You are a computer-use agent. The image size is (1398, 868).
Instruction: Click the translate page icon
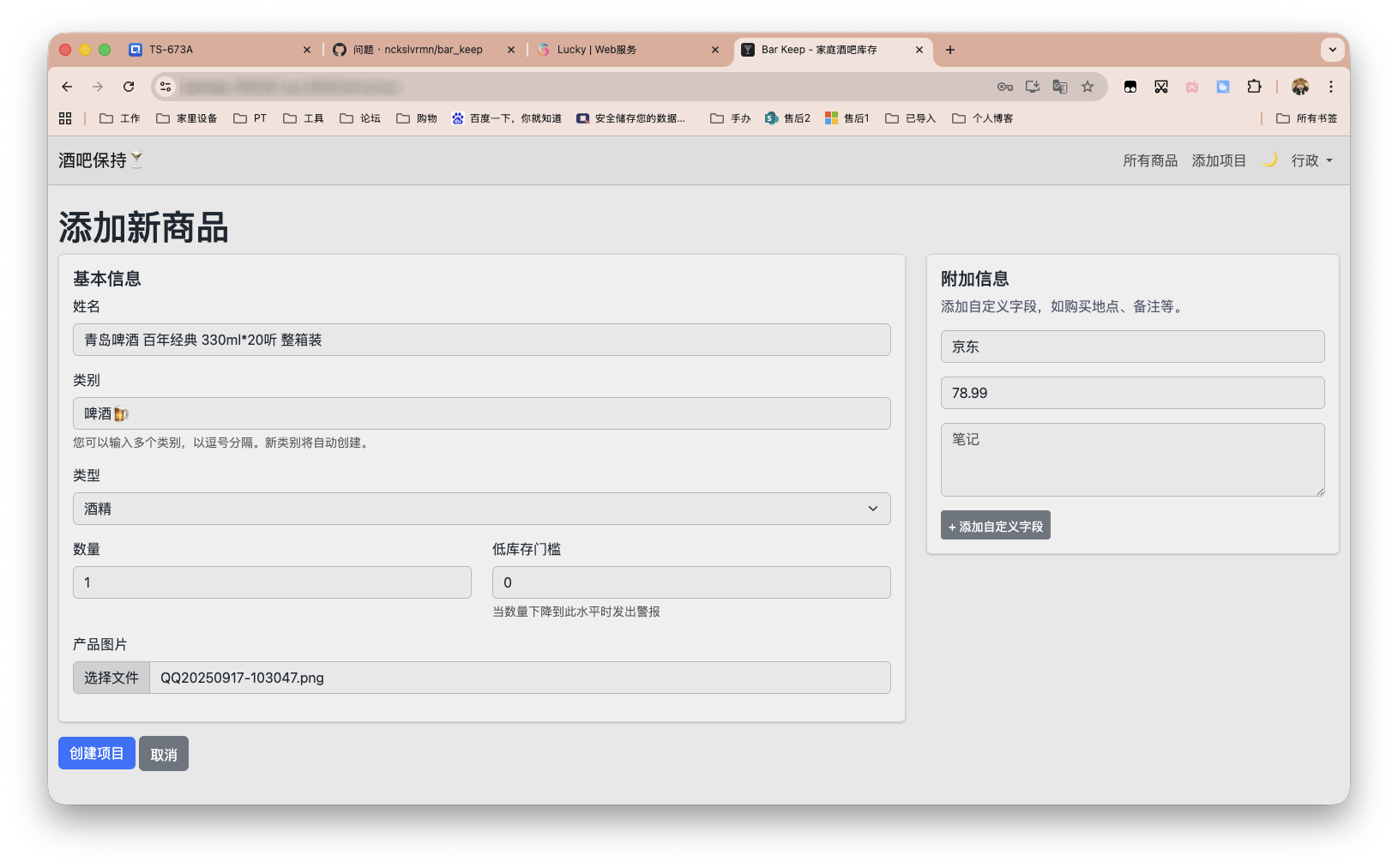tap(1060, 87)
